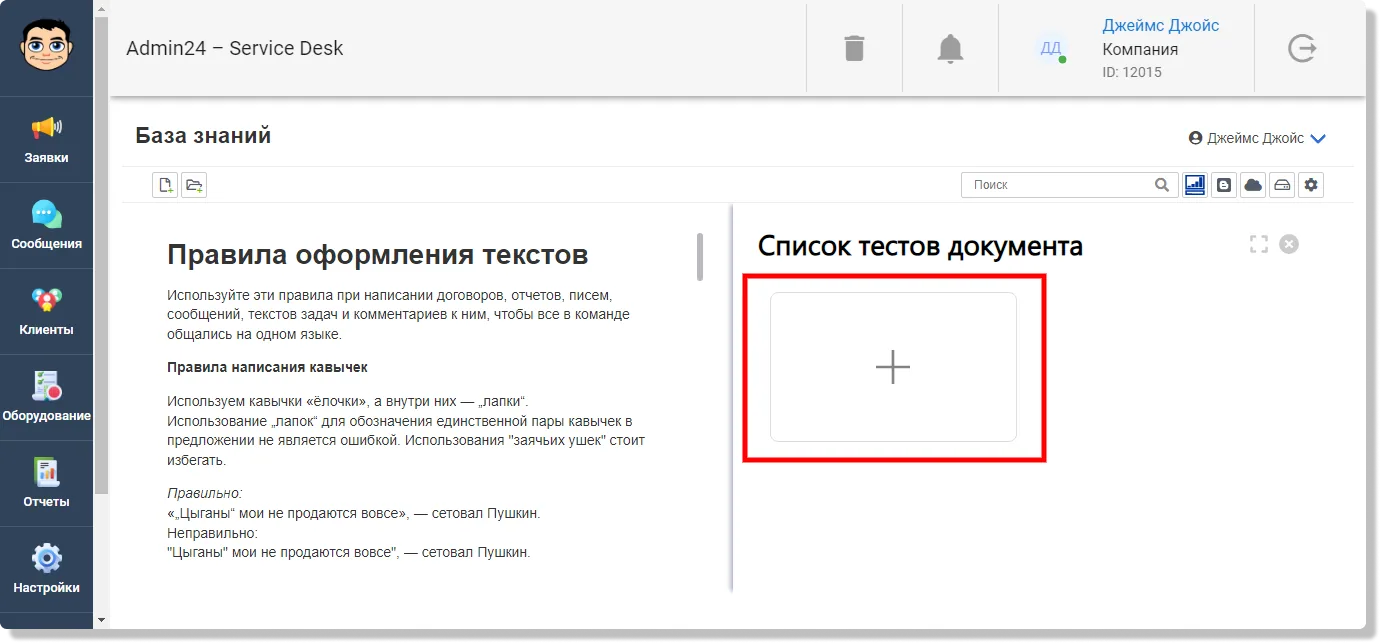
Task: Open the Оборудование section
Action: pyautogui.click(x=46, y=398)
